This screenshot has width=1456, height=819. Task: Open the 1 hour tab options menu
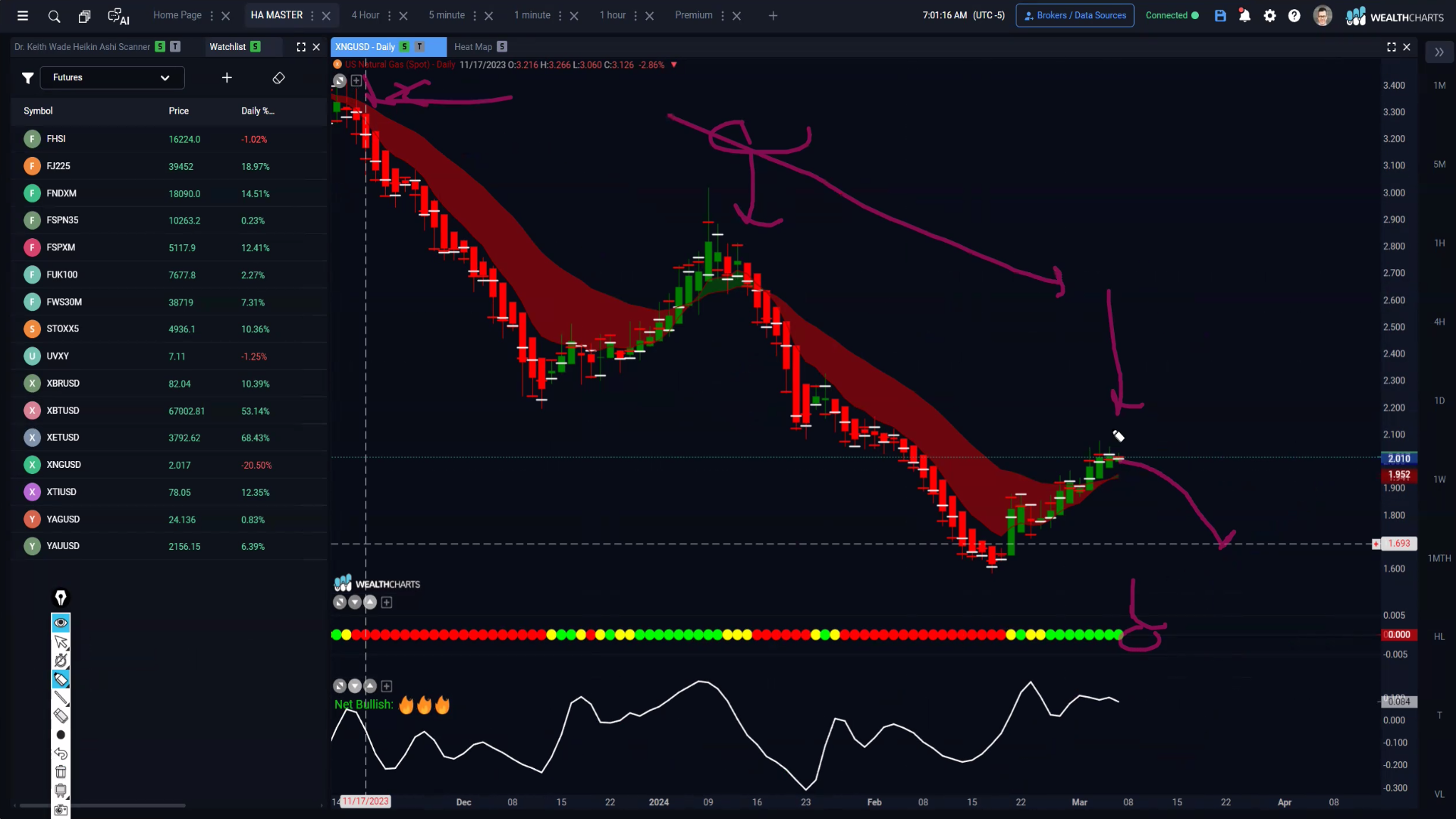point(635,15)
